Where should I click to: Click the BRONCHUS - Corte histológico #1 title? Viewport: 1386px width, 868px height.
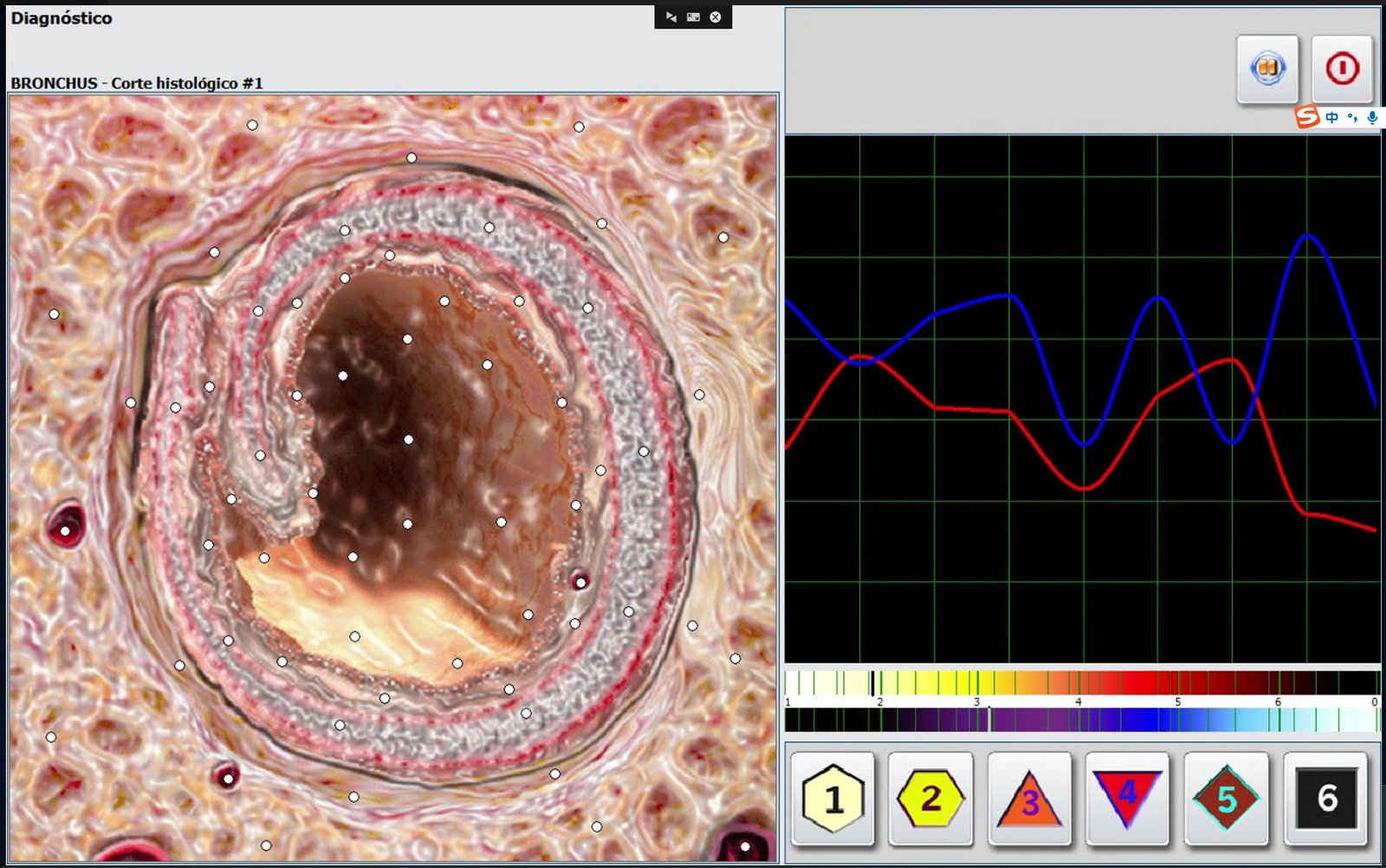coord(137,83)
